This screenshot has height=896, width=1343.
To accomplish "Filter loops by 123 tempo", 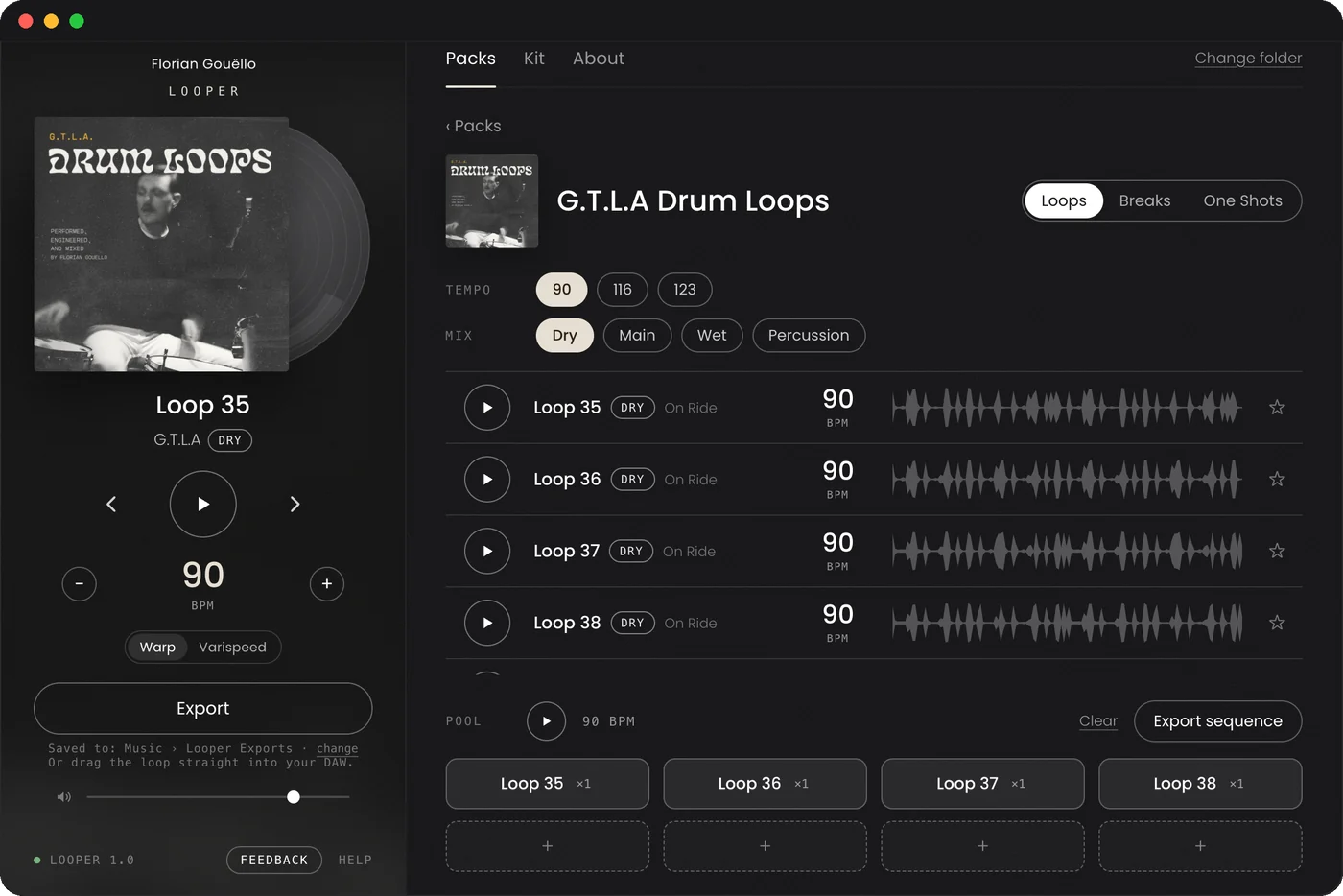I will click(685, 290).
